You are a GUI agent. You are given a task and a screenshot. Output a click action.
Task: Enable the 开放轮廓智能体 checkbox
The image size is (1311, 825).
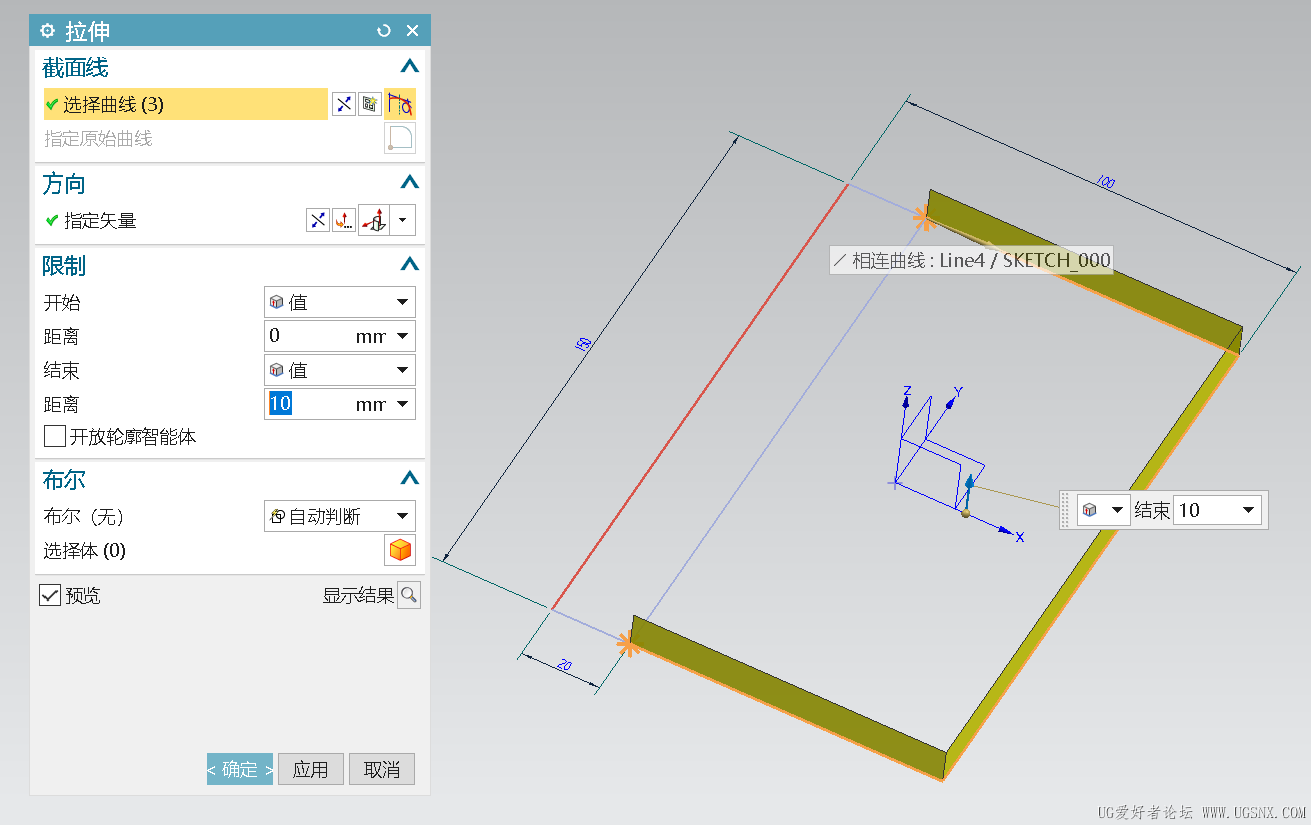point(54,436)
